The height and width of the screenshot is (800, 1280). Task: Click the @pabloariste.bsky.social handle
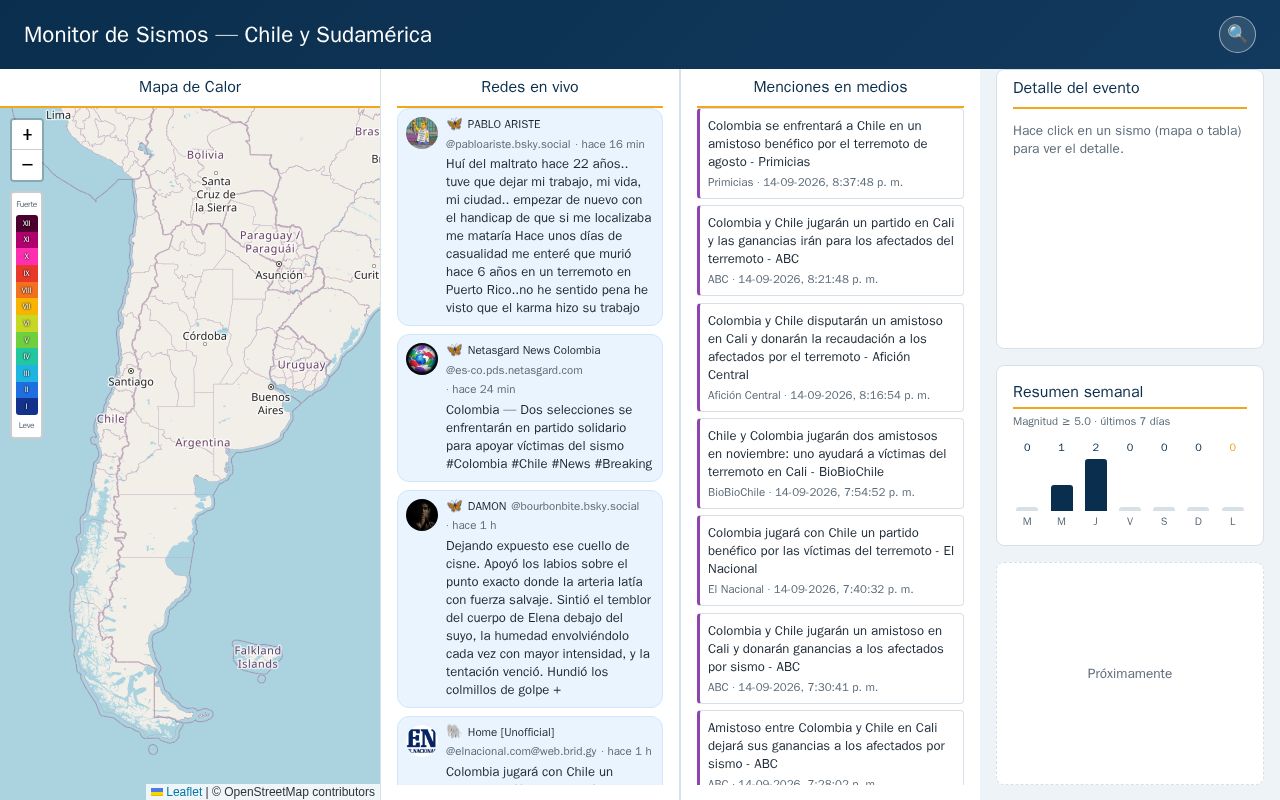point(508,144)
